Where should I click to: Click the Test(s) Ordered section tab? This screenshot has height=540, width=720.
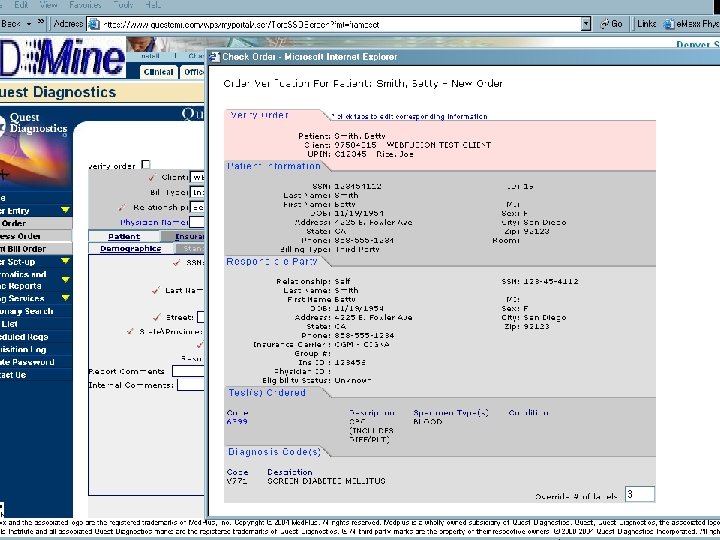tap(267, 393)
